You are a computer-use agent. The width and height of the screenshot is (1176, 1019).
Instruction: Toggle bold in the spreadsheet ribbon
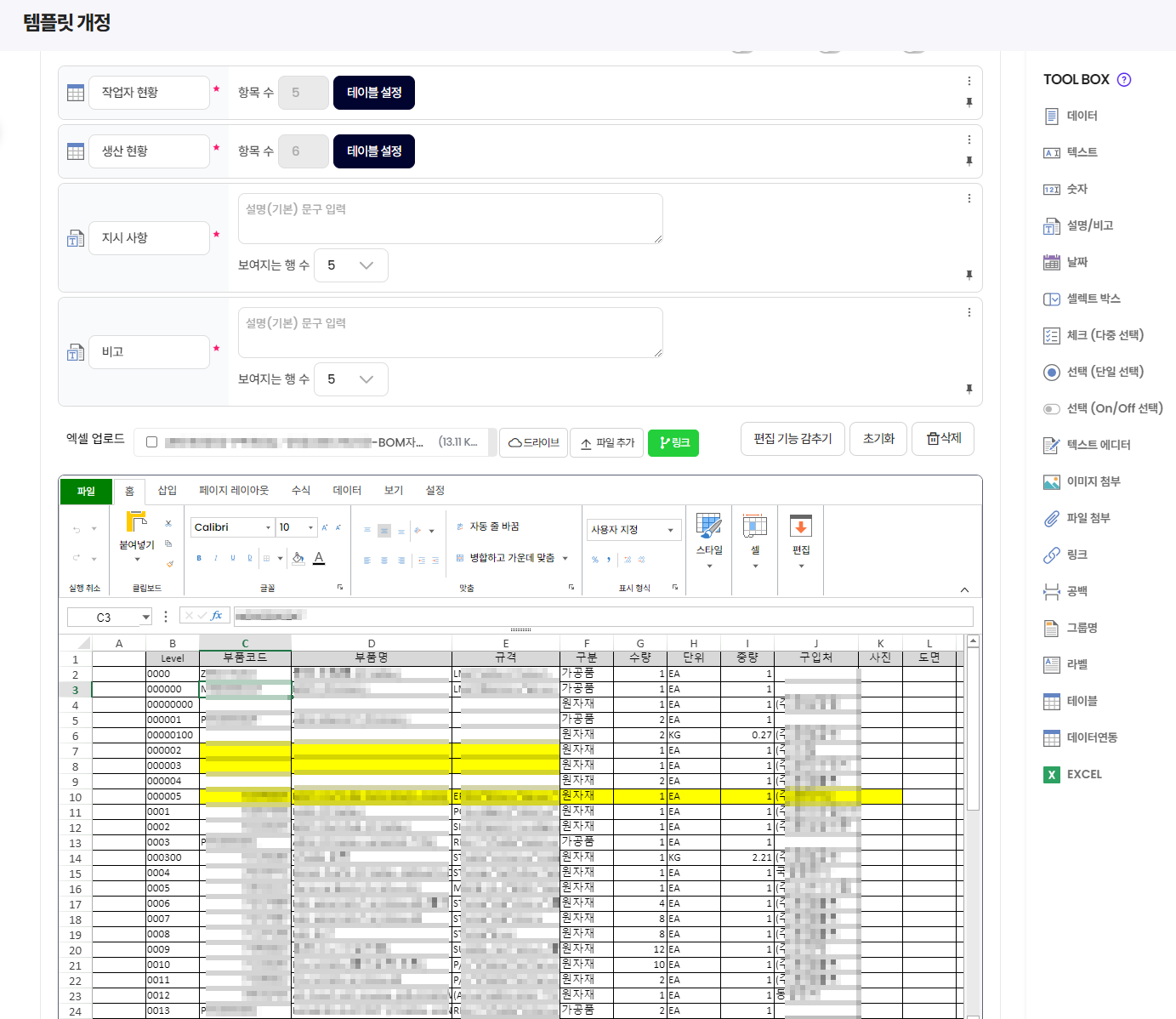(x=199, y=558)
